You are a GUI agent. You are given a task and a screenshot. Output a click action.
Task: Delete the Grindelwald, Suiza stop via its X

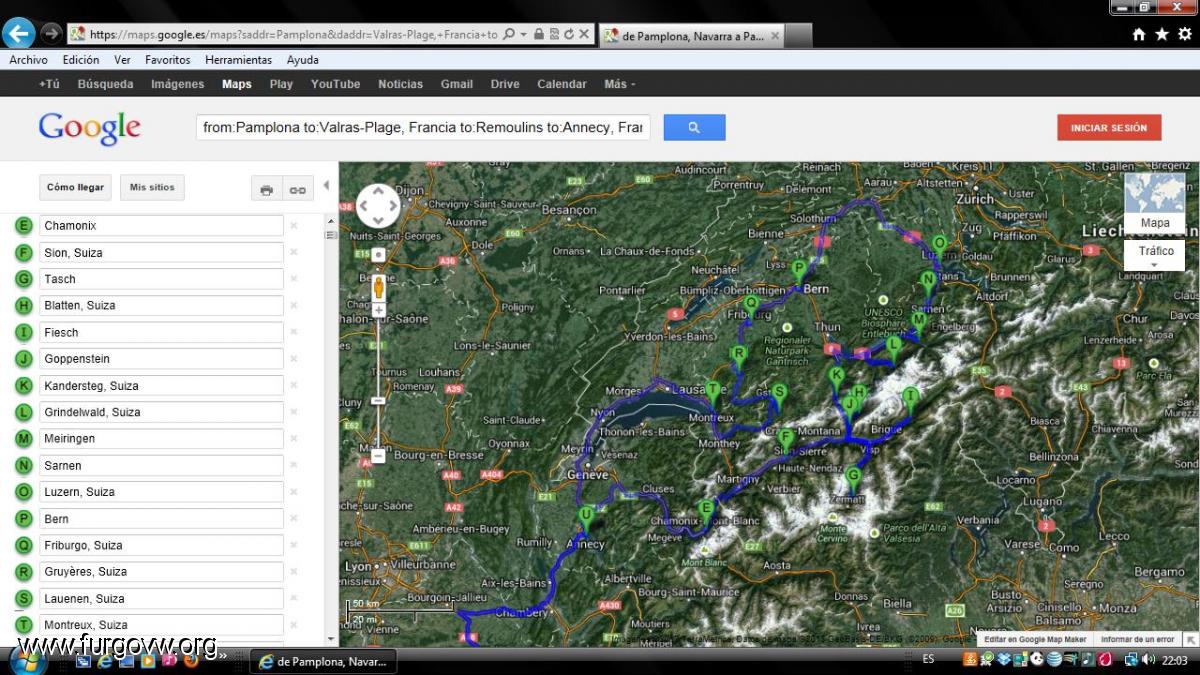[x=294, y=412]
